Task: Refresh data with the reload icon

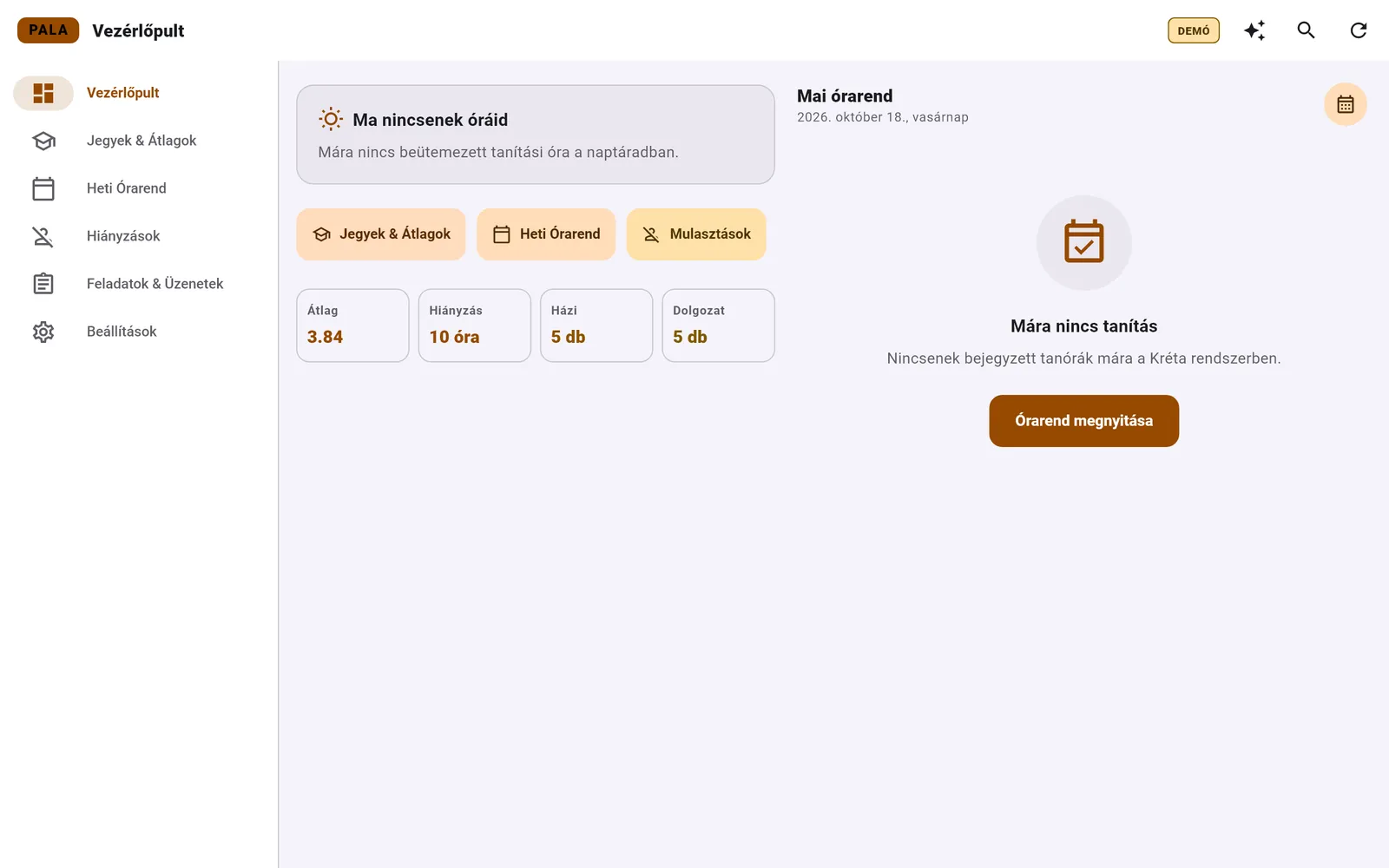Action: pos(1359,30)
